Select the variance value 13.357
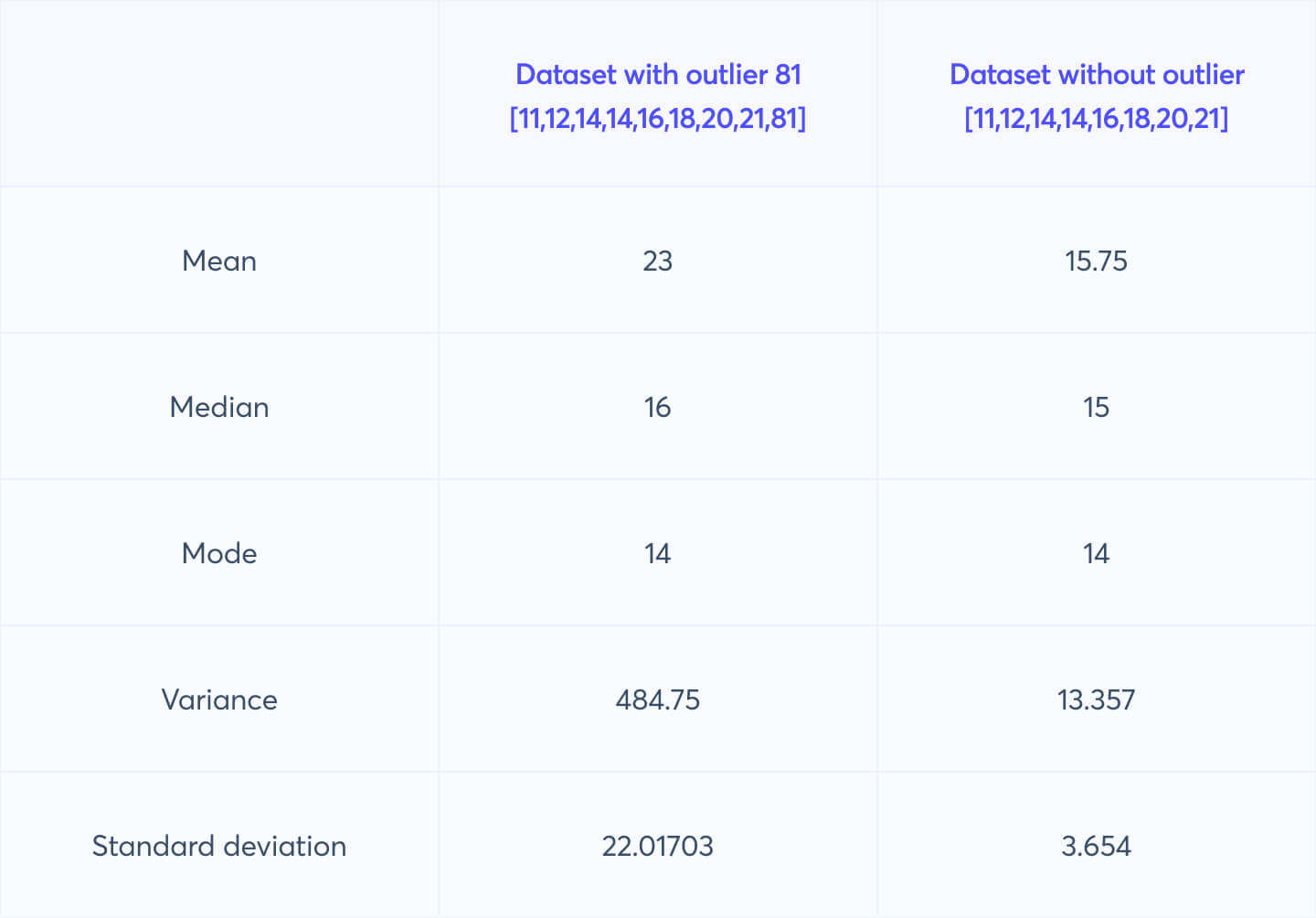1316x918 pixels. (x=1097, y=699)
